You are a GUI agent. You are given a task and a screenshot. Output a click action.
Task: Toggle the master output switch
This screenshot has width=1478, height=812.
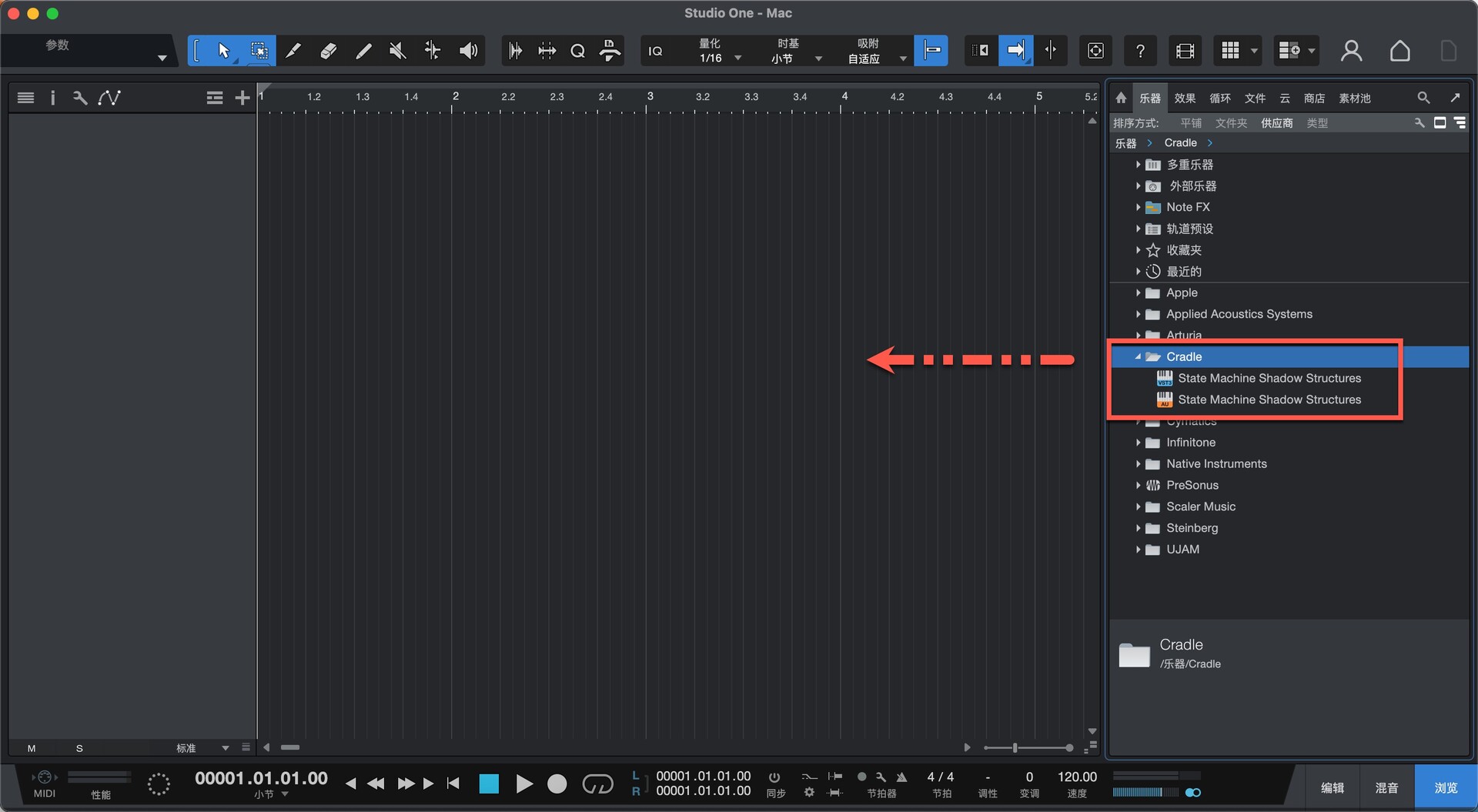(1193, 793)
